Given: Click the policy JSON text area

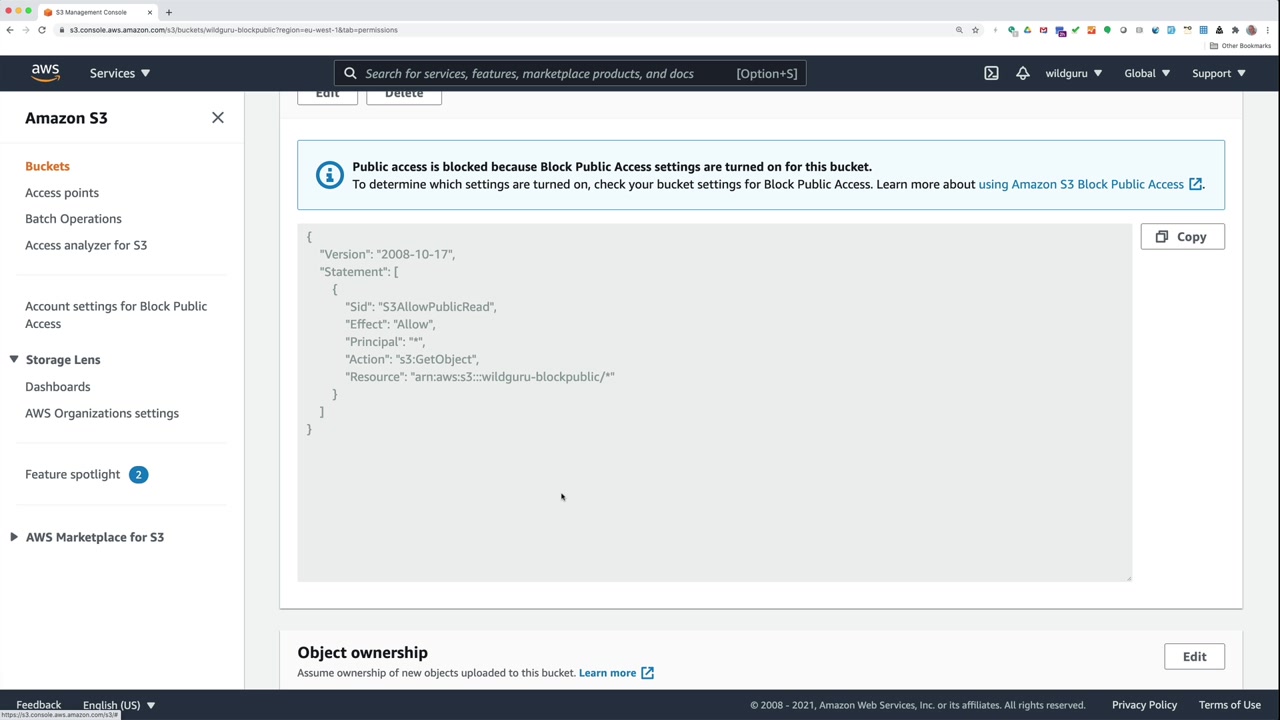Looking at the screenshot, I should [714, 402].
